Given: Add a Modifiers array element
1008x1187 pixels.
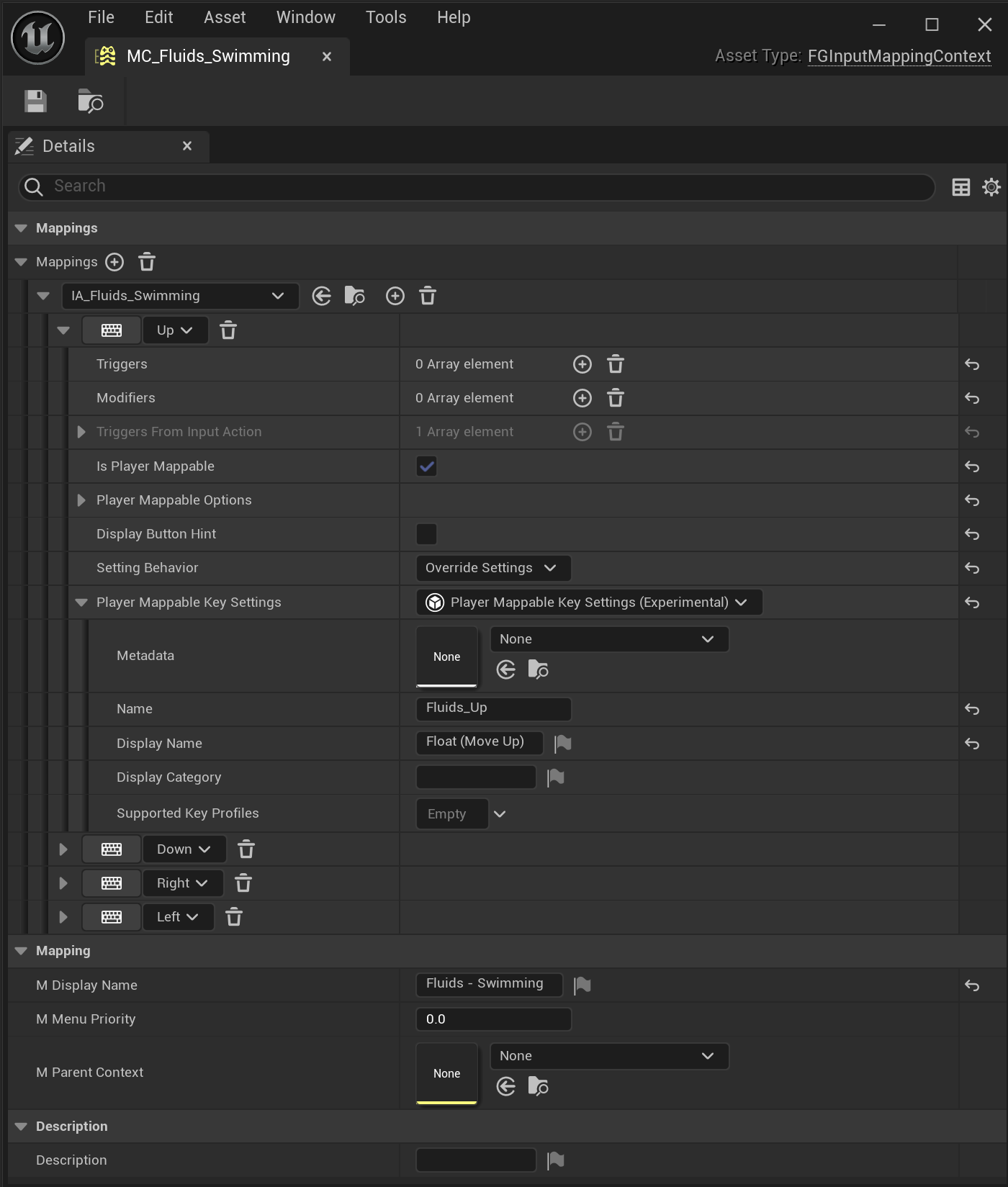Looking at the screenshot, I should click(582, 398).
